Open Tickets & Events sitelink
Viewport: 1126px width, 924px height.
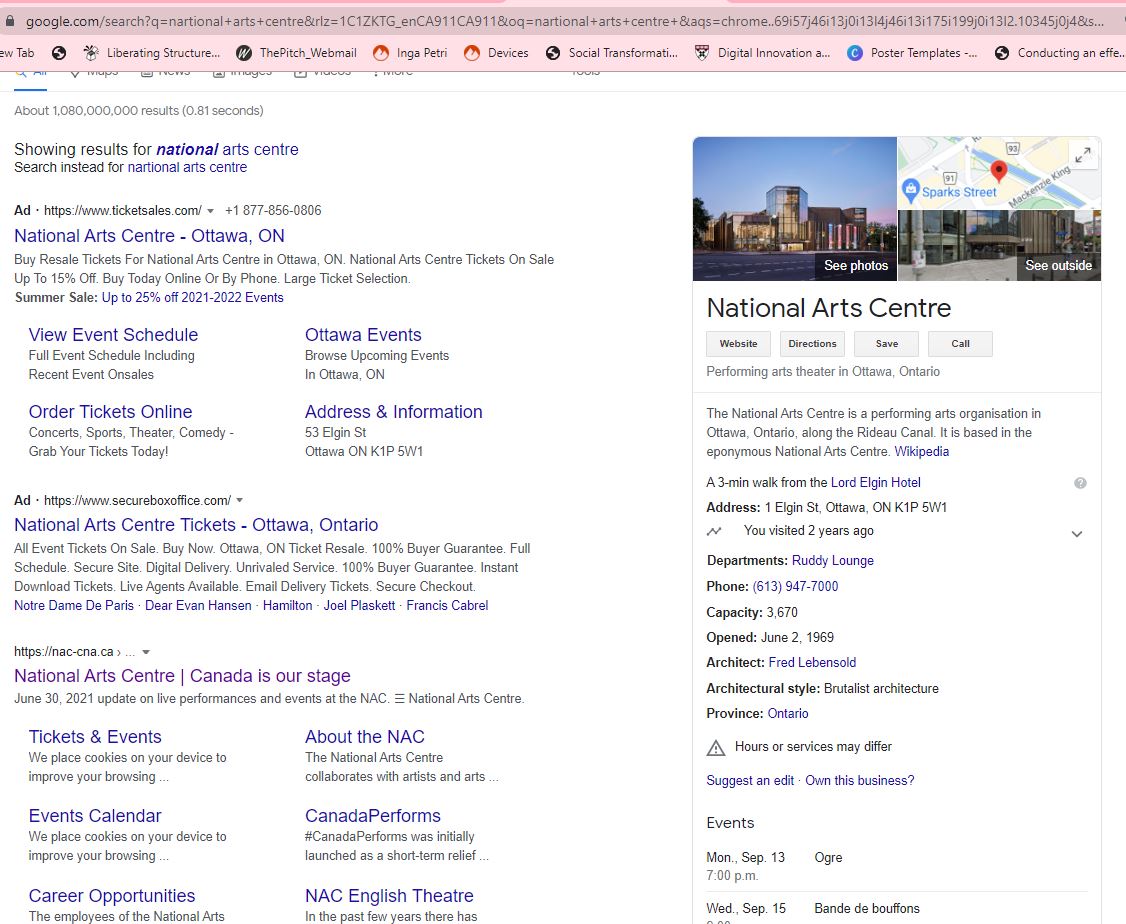pos(95,737)
